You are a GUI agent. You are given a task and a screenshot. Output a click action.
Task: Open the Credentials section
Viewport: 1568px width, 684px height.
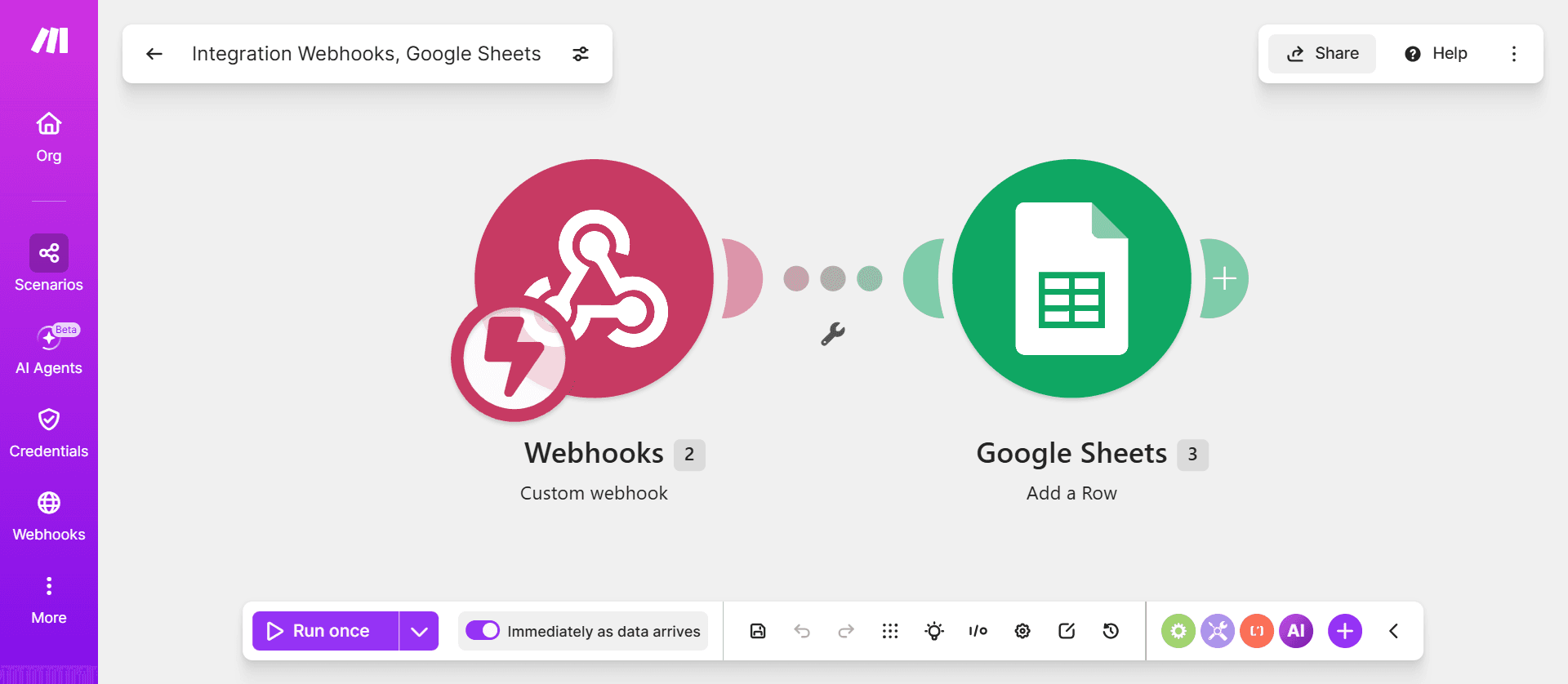coord(49,433)
